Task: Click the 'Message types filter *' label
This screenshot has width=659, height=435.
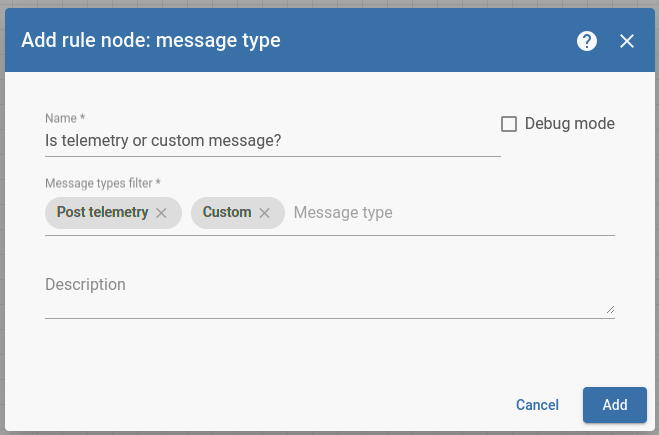Action: [x=103, y=183]
